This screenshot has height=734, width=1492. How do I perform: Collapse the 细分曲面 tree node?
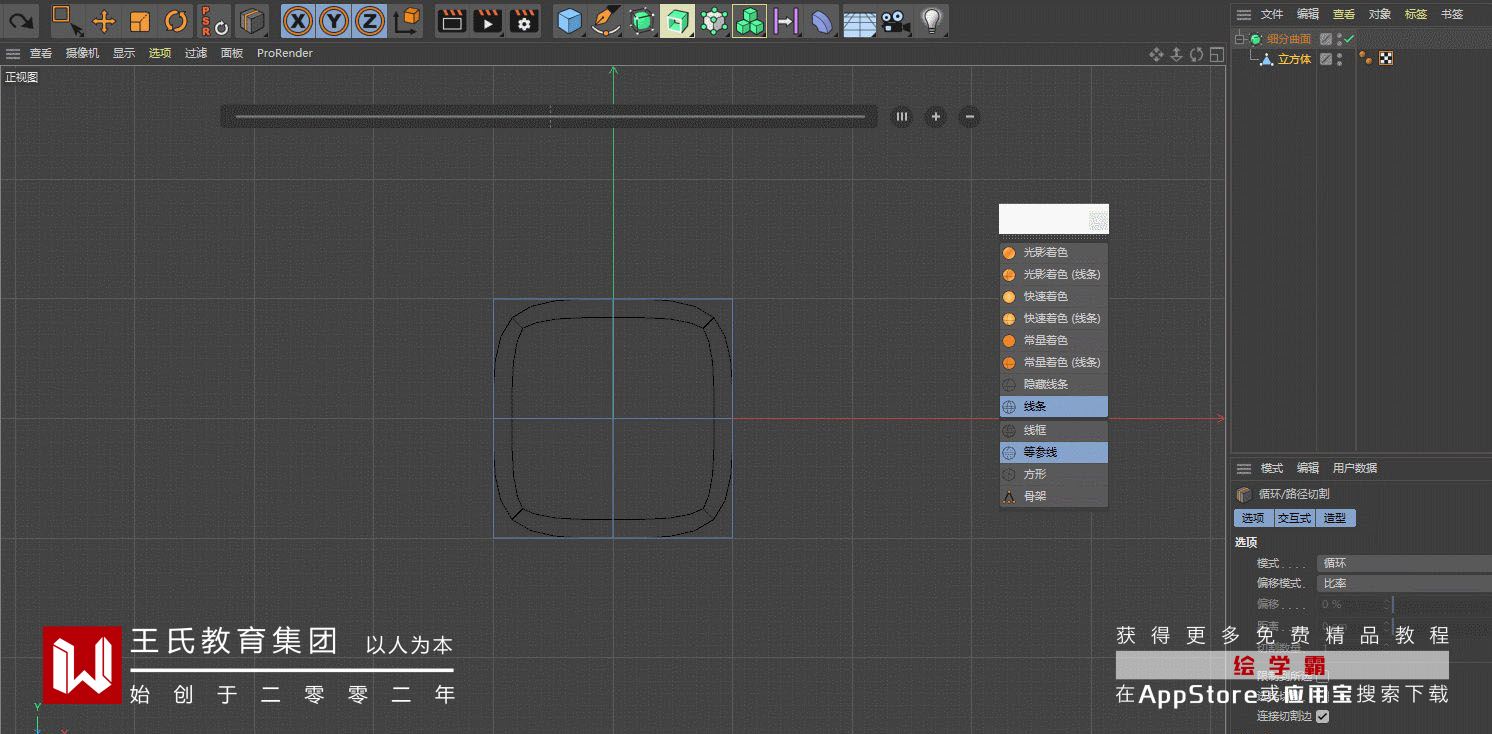point(1240,39)
